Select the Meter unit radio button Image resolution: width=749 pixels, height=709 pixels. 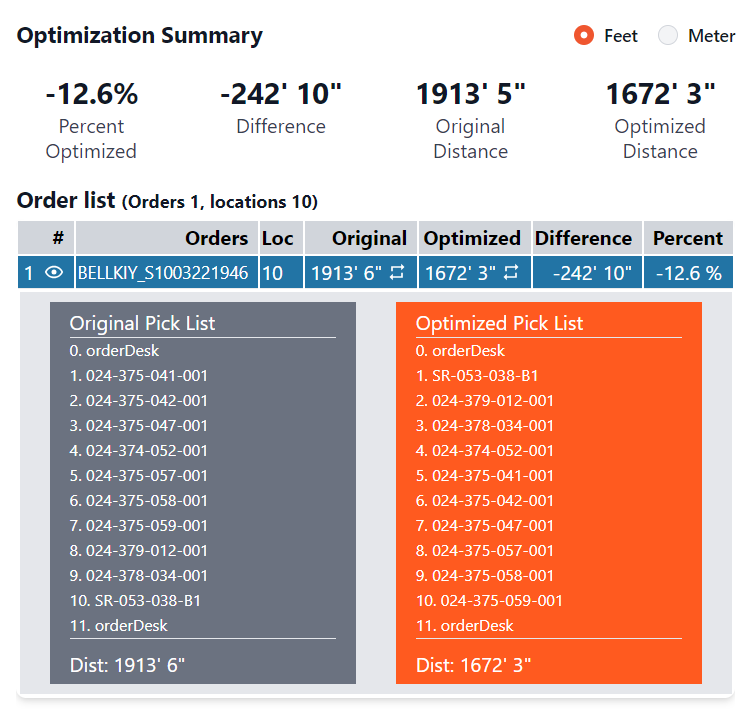coord(668,36)
